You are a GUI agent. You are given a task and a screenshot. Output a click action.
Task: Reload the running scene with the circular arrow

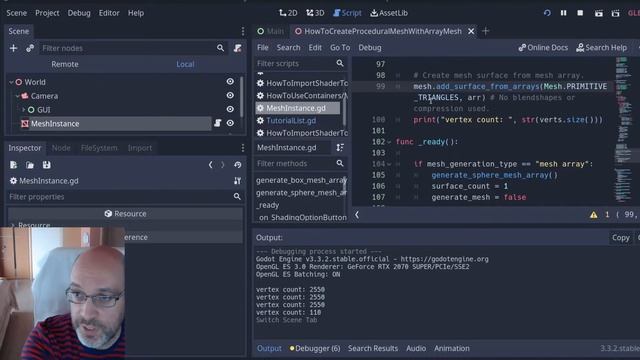[547, 13]
